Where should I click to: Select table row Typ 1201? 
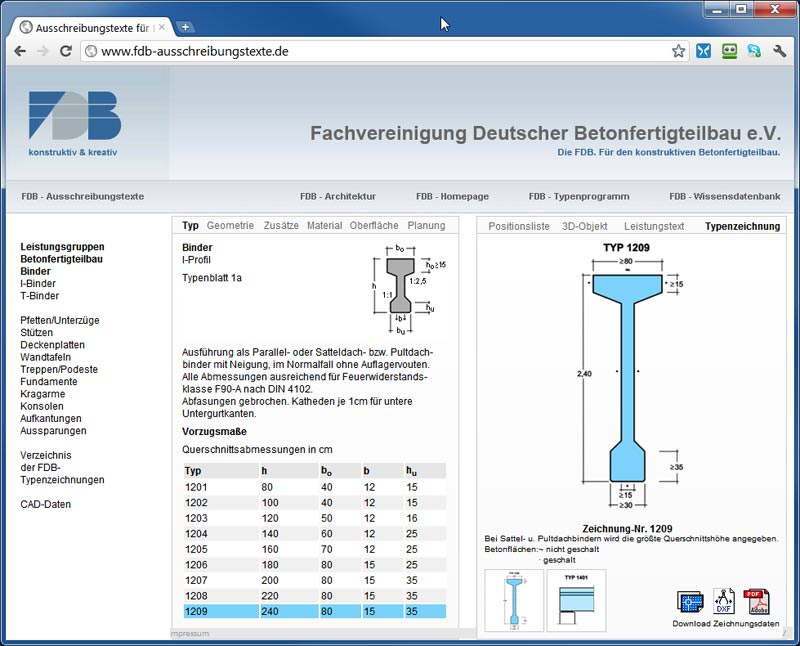314,487
